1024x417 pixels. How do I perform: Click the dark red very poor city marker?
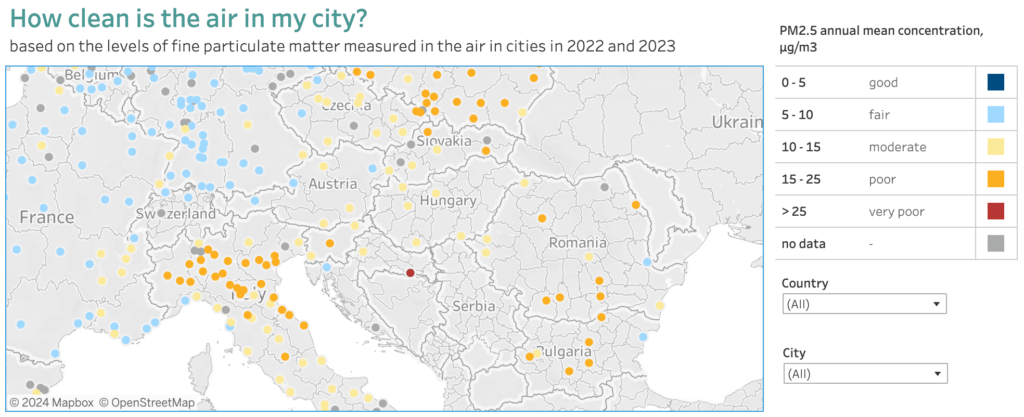click(410, 272)
